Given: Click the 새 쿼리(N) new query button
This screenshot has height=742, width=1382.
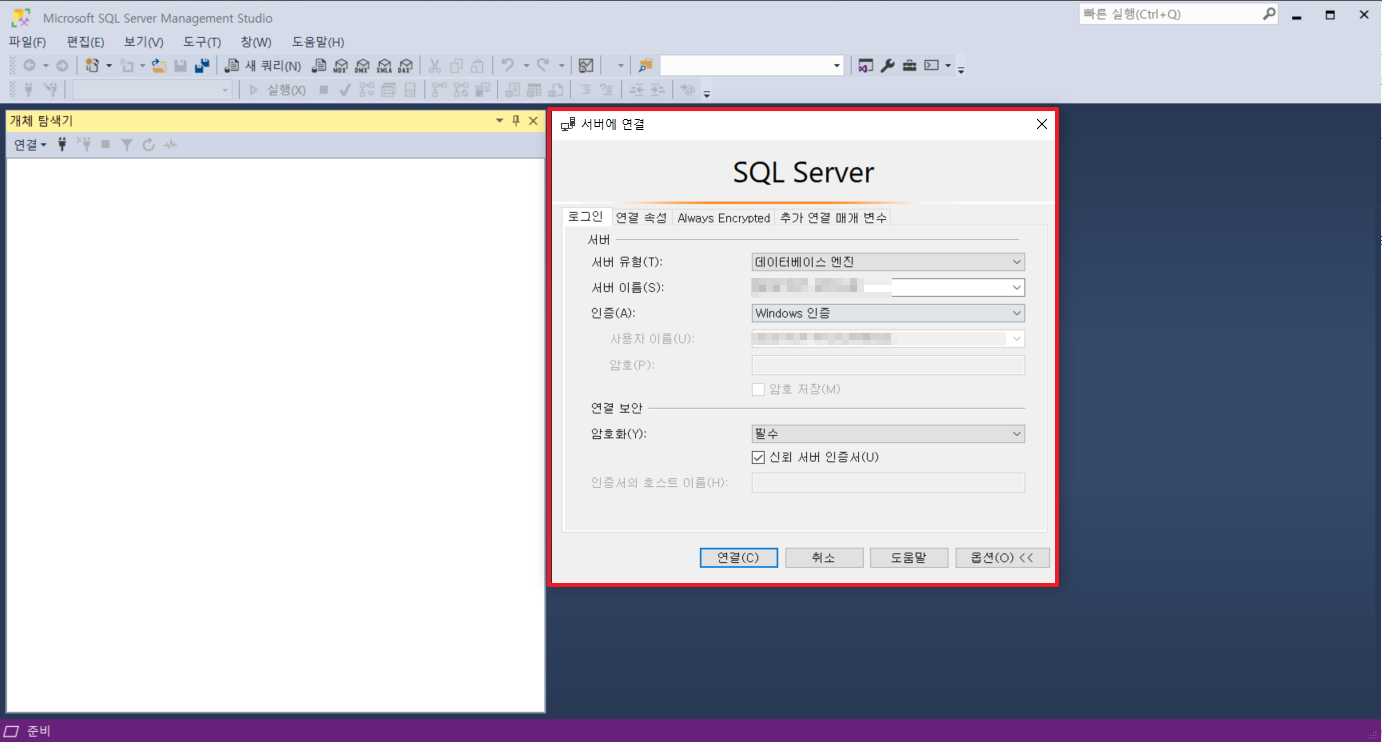Looking at the screenshot, I should point(263,66).
